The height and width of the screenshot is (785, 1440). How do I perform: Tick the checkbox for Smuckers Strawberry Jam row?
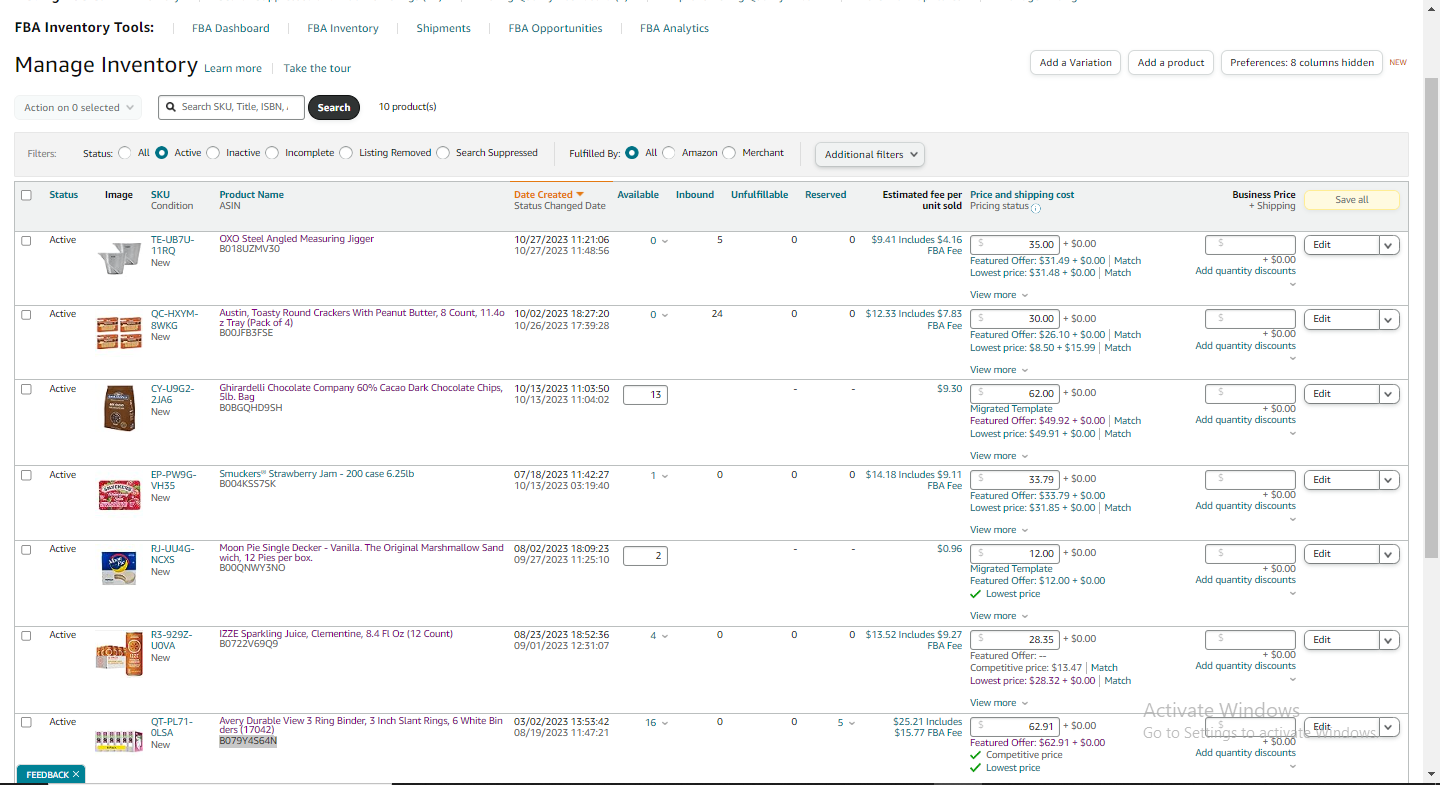coord(26,475)
